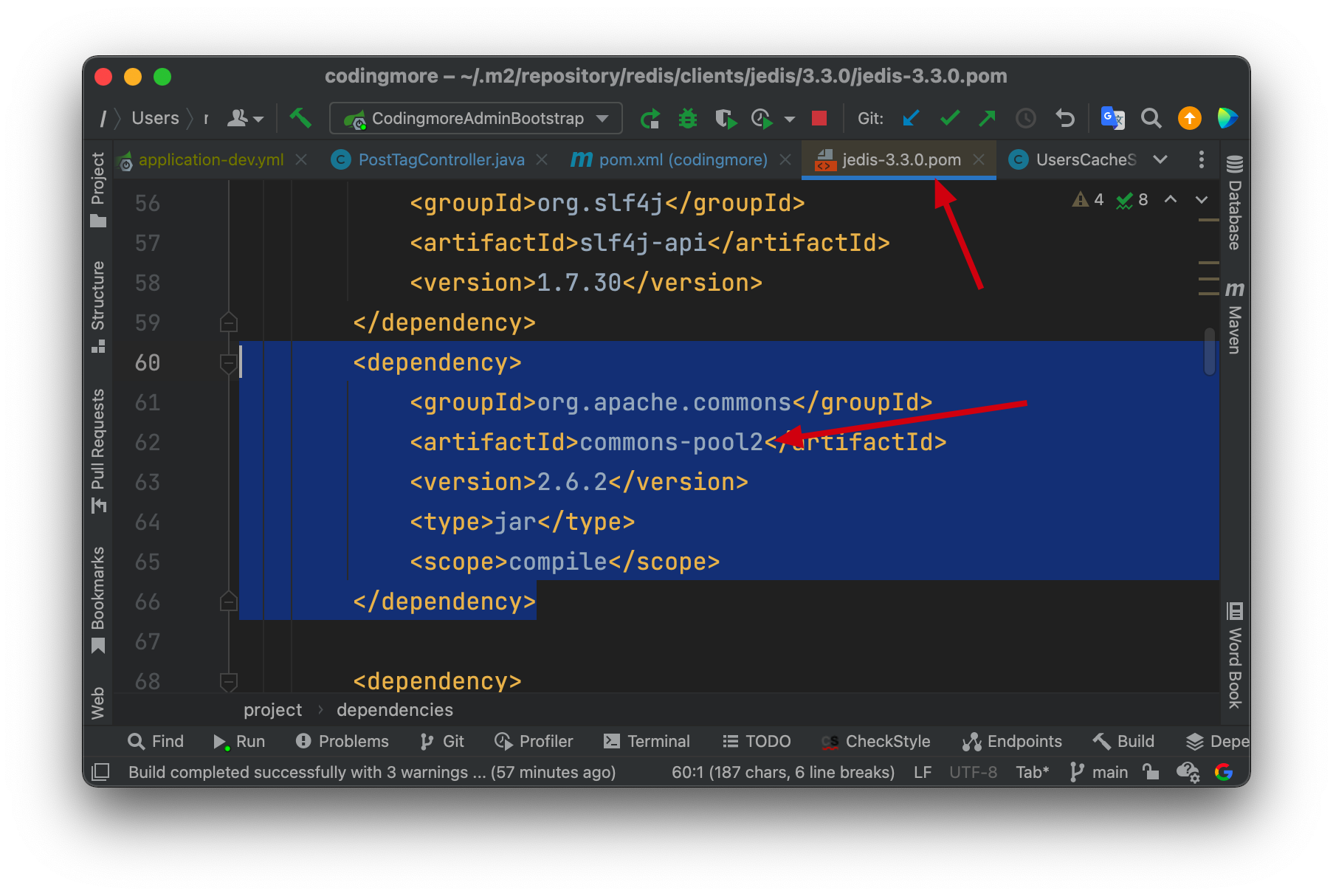Toggle tool windows button in bottom-left corner

pos(100,772)
